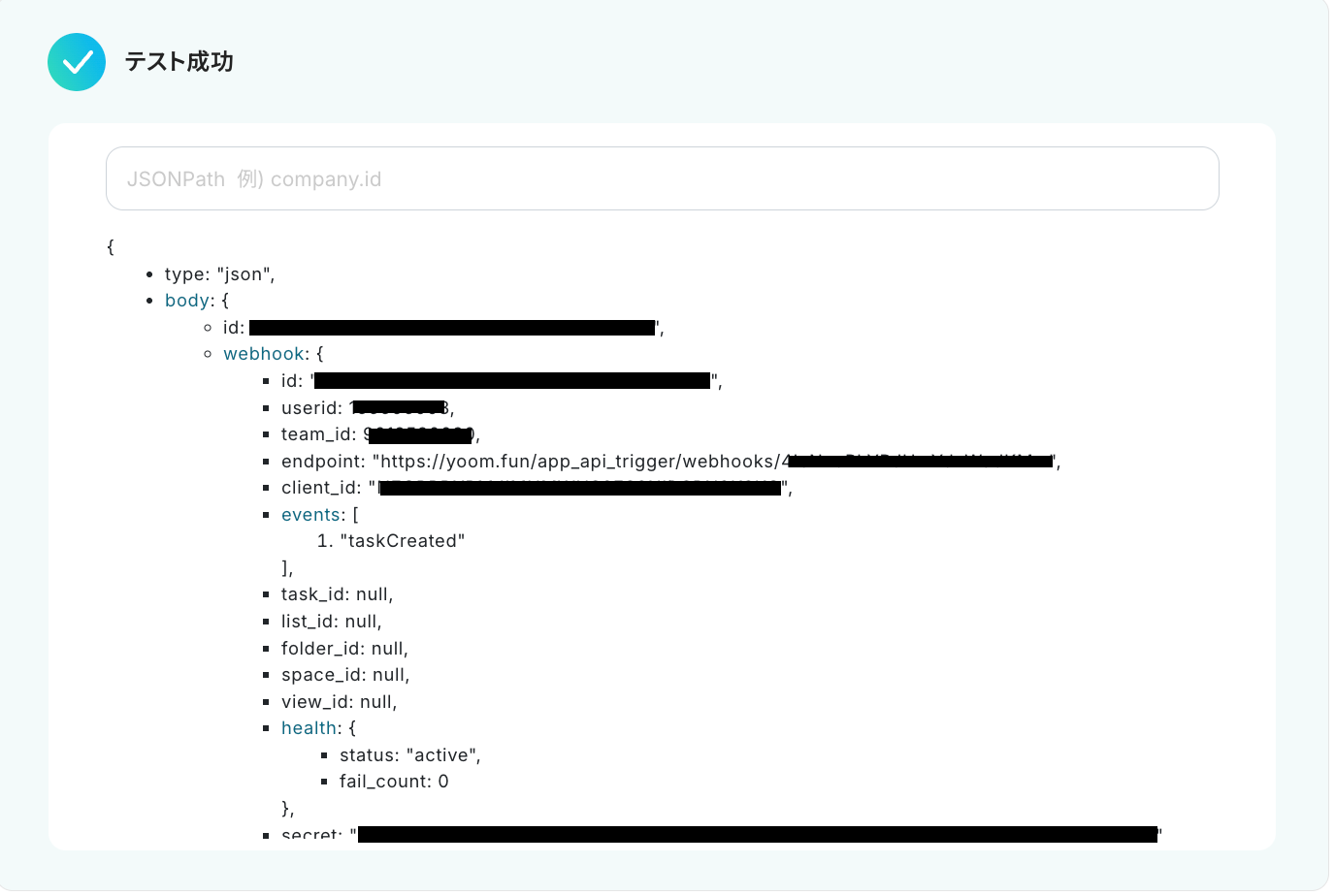Select the team_id value row

(x=379, y=434)
